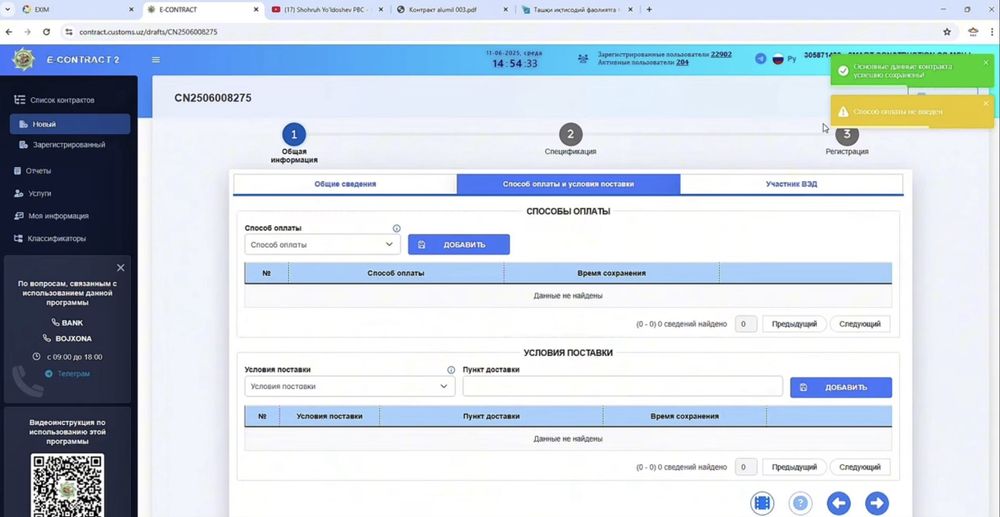This screenshot has height=517, width=1000.
Task: Click Пункт доставки column header
Action: pyautogui.click(x=491, y=416)
